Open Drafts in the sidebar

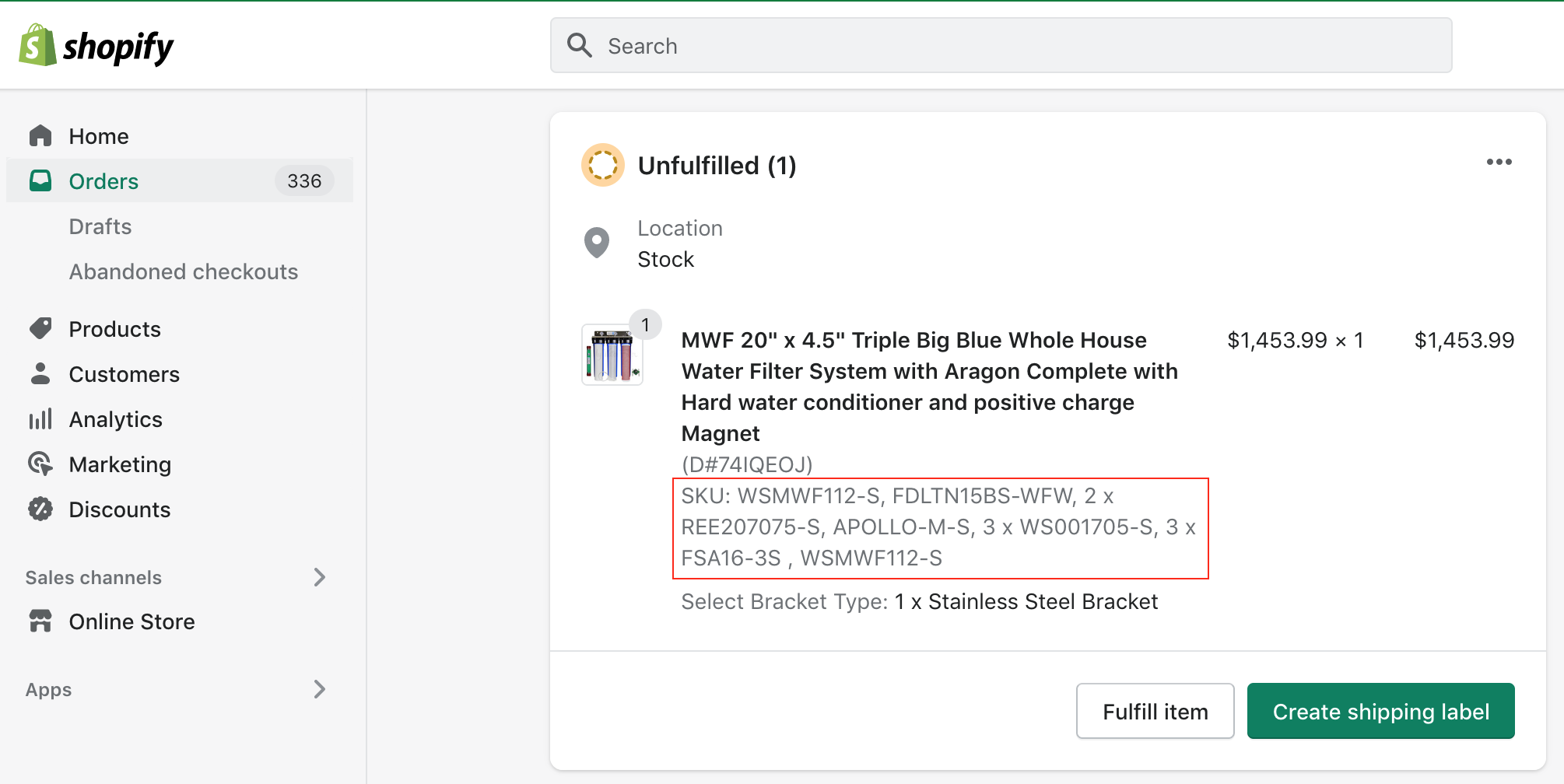tap(100, 226)
